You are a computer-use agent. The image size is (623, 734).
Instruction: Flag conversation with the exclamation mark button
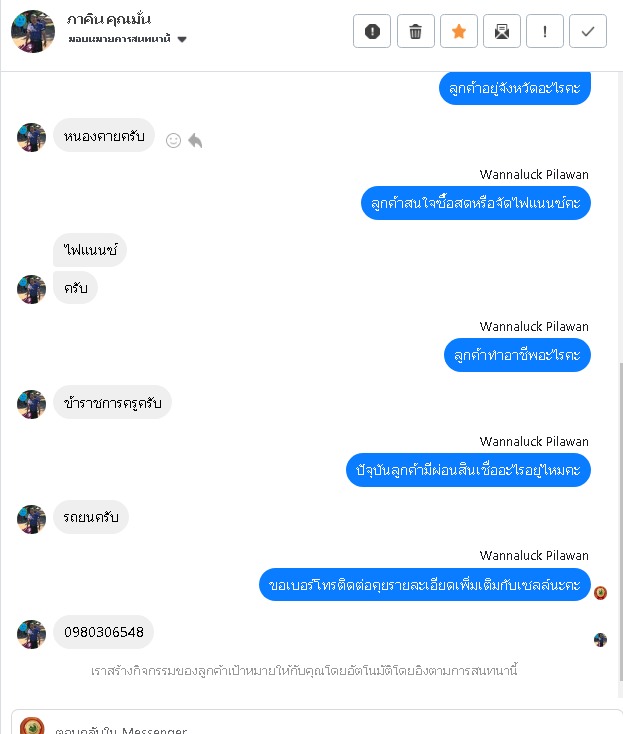click(x=545, y=31)
